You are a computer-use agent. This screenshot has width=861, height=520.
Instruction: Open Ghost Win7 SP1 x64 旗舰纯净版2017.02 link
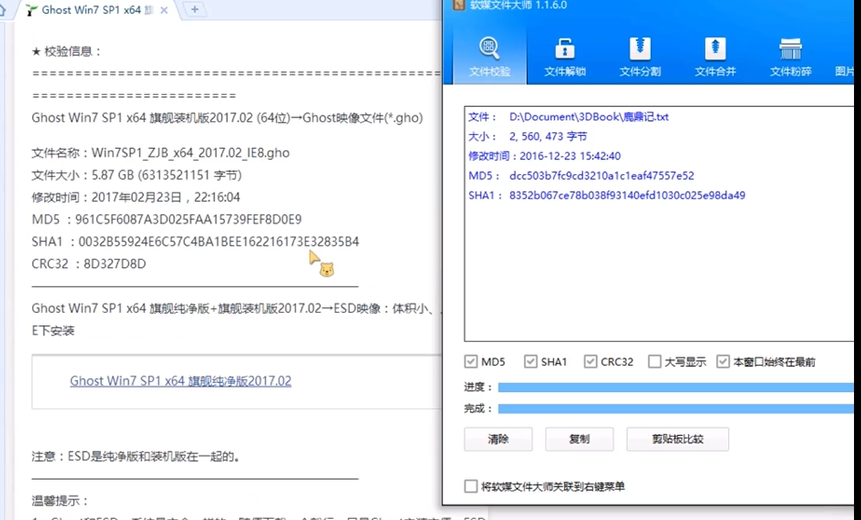click(x=181, y=381)
